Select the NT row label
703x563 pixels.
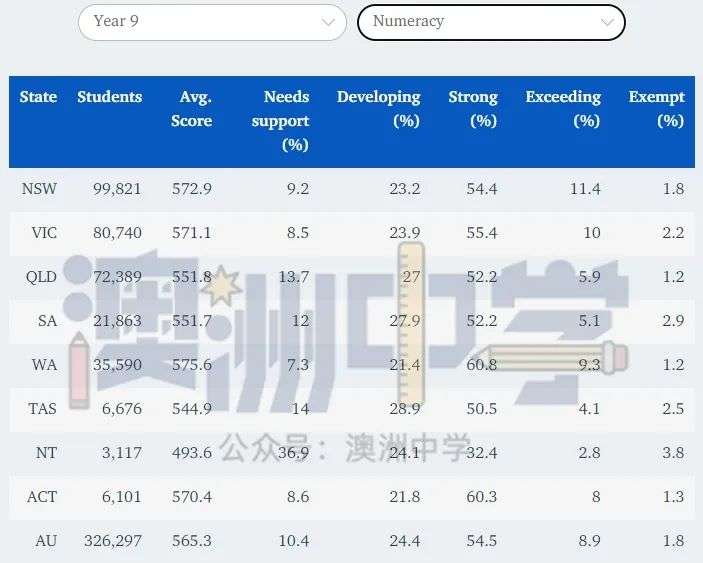point(46,453)
